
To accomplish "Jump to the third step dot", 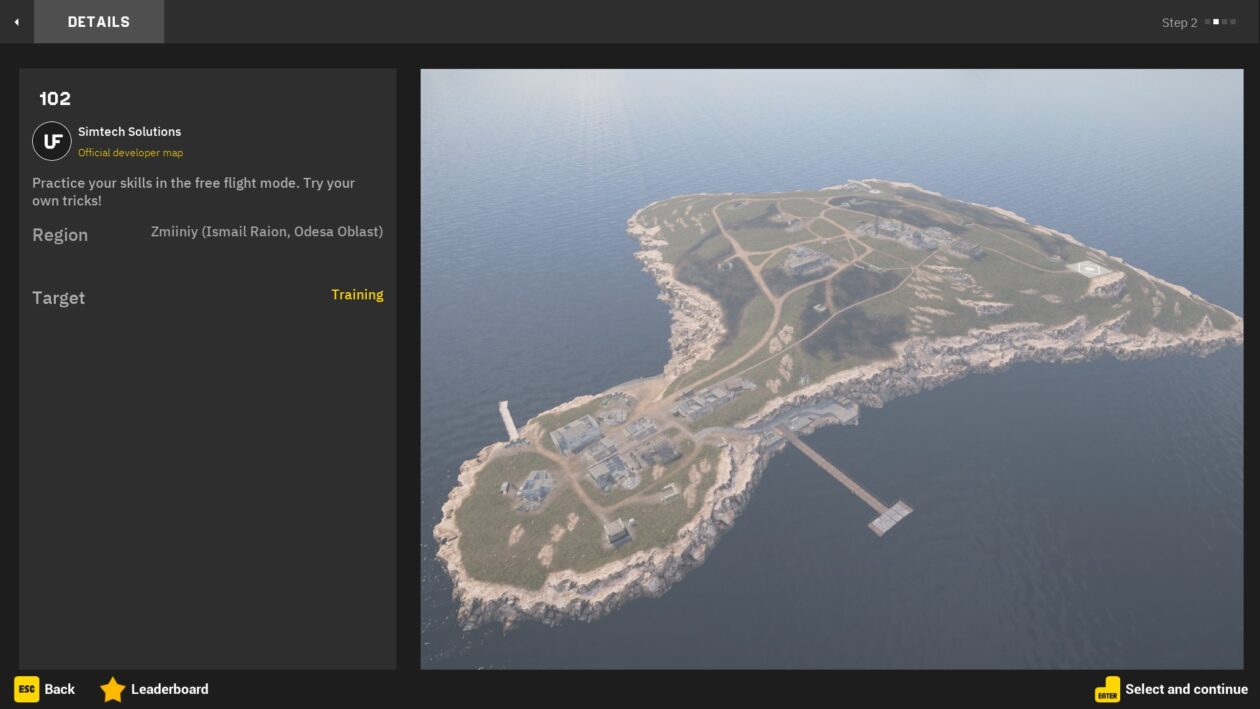I will coord(1225,22).
